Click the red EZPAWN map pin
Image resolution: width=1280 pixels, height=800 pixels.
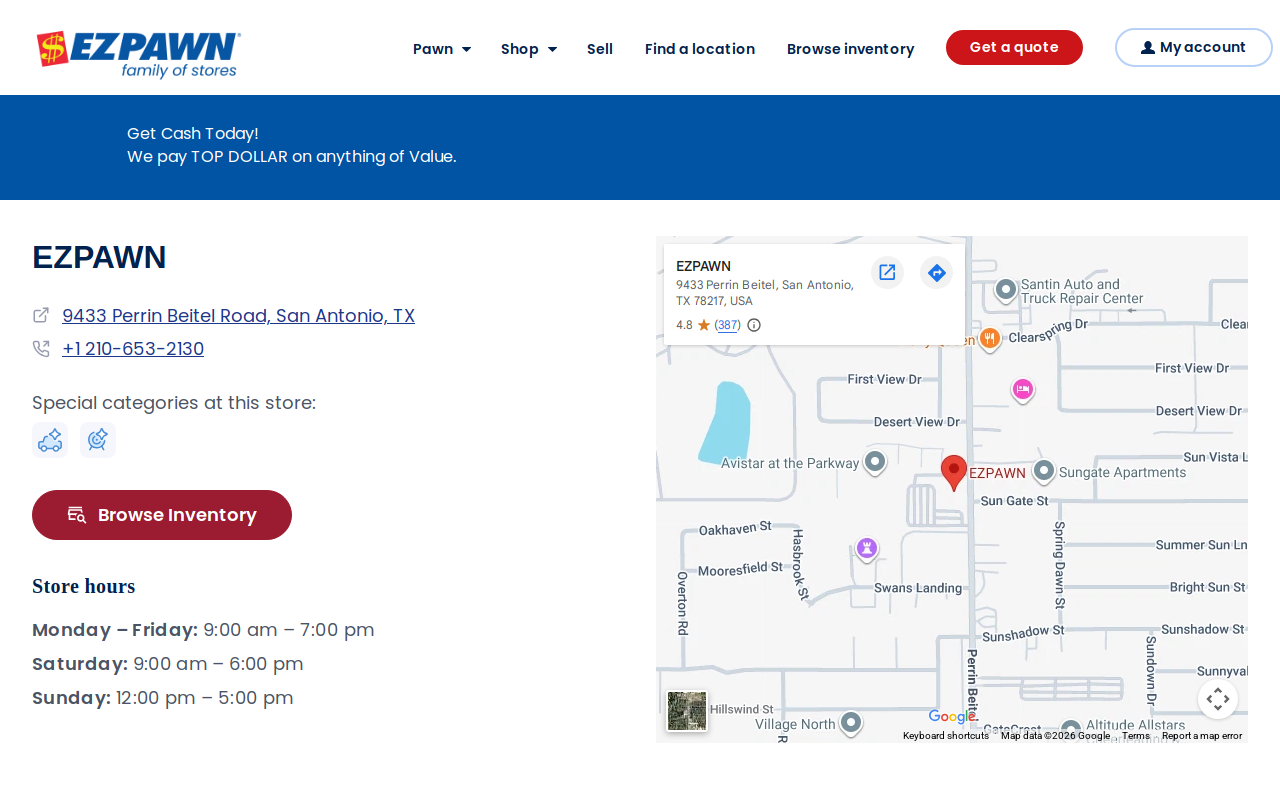pos(954,472)
